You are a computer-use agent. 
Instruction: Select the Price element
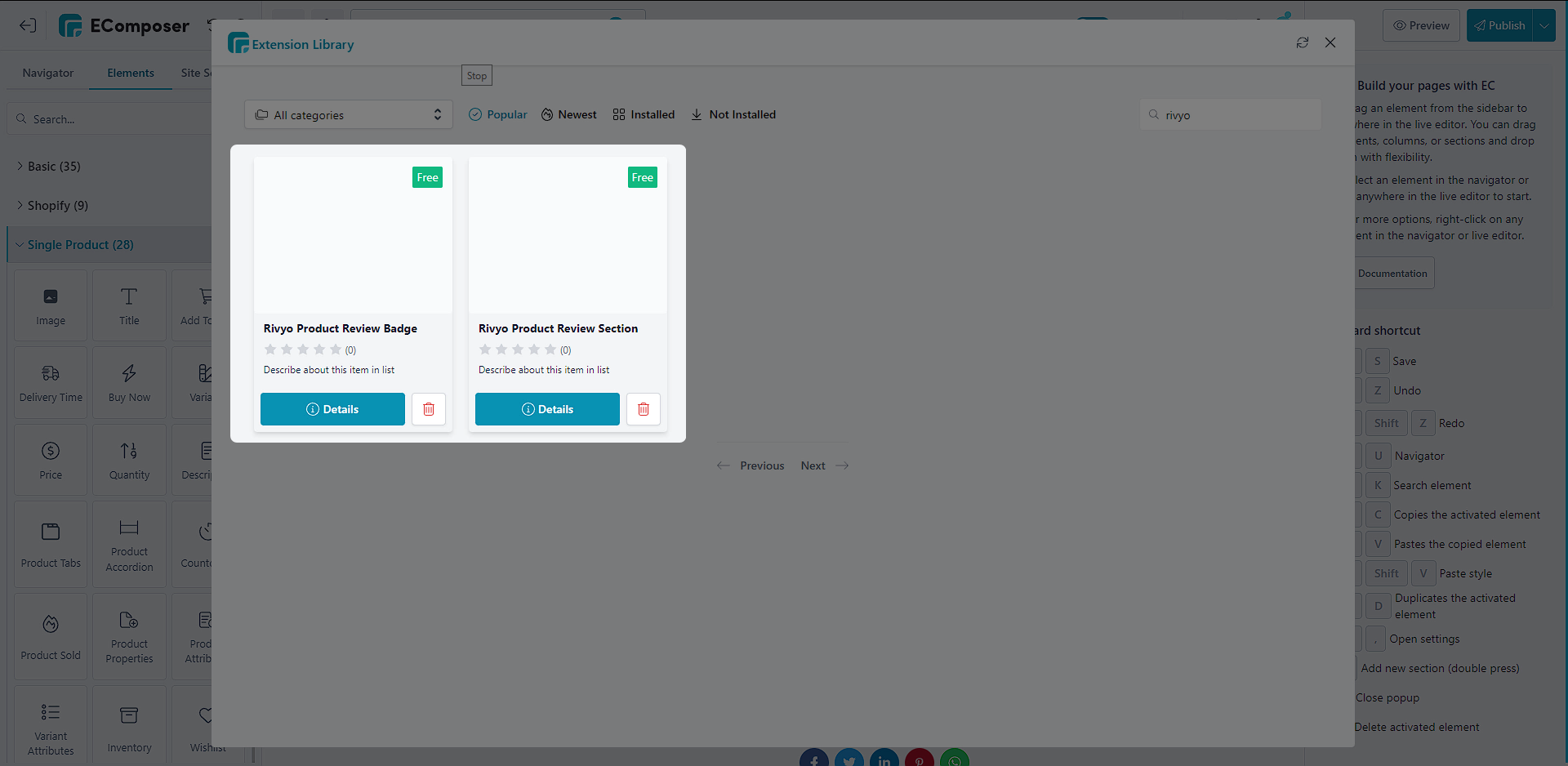click(51, 460)
